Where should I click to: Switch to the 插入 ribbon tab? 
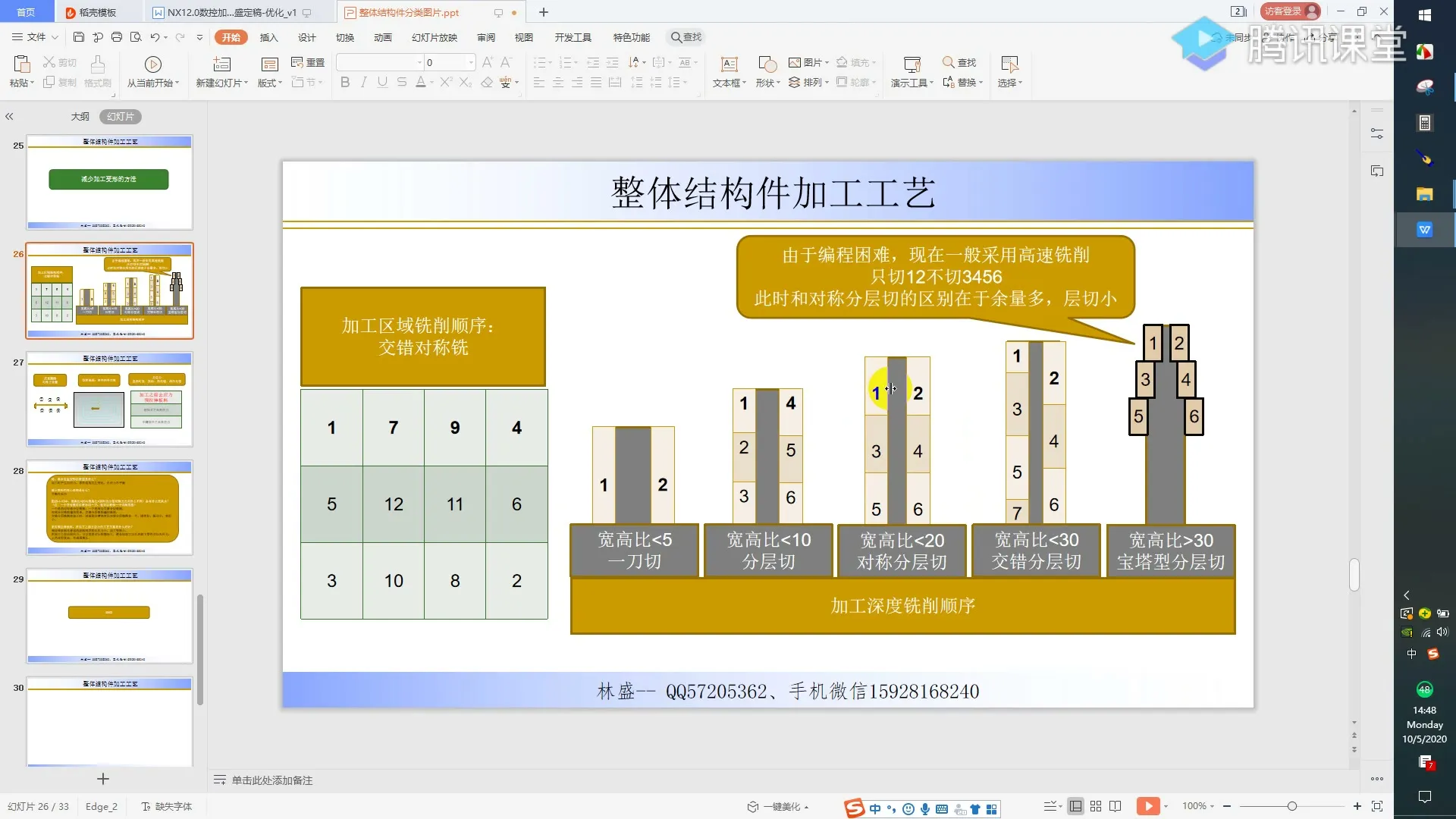268,36
